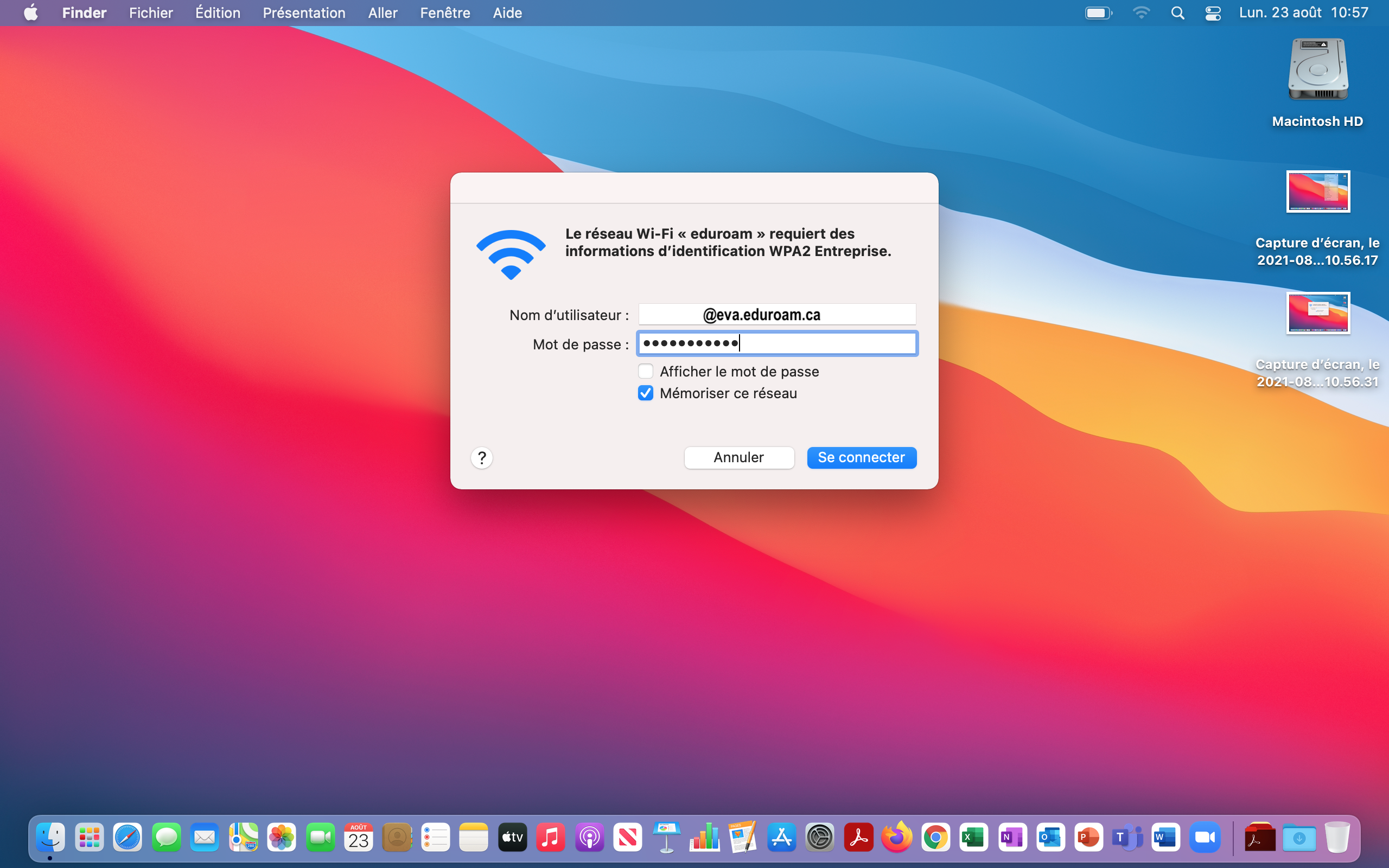1389x868 pixels.
Task: Open System Preferences from the Dock
Action: tap(820, 838)
